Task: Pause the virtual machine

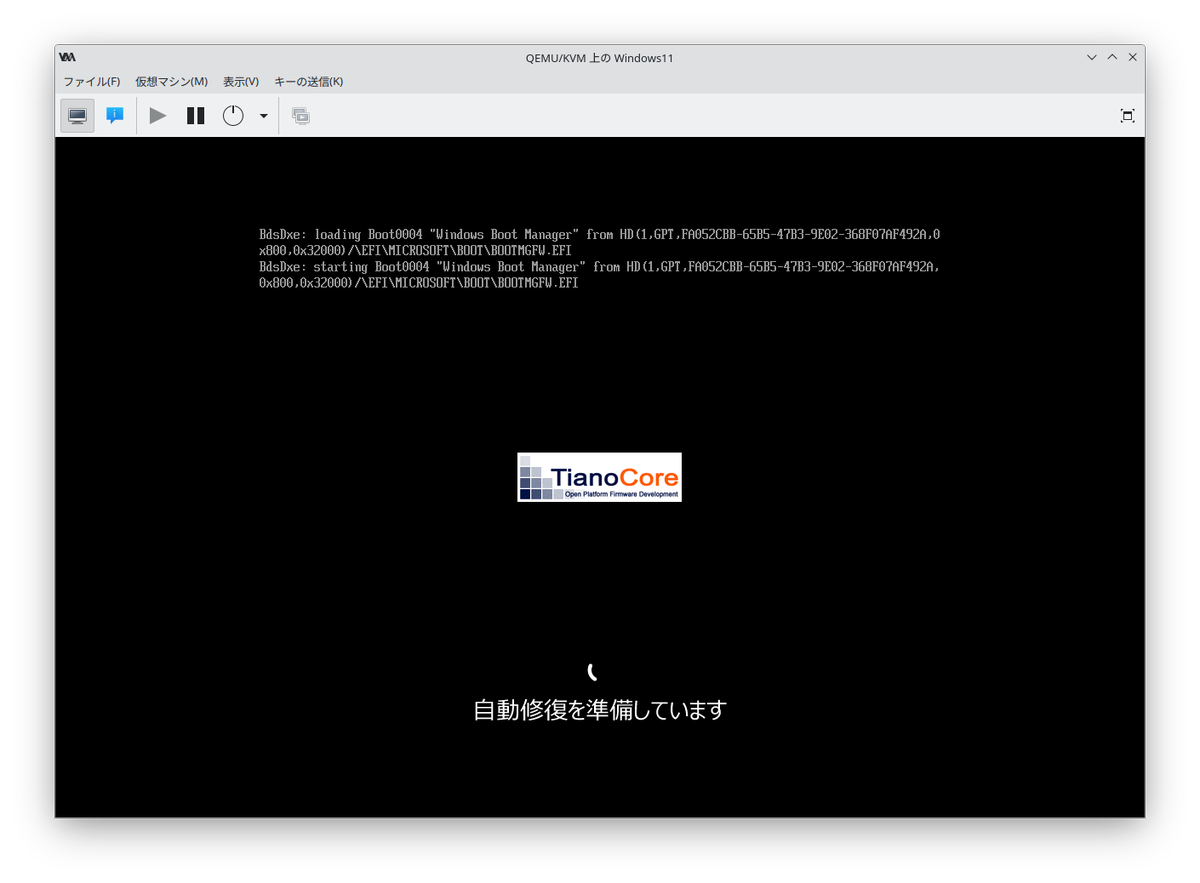Action: click(196, 116)
